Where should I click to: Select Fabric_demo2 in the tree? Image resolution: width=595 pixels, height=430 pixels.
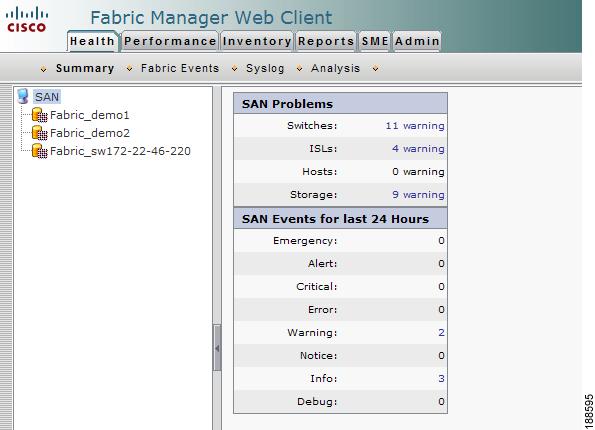click(x=90, y=133)
